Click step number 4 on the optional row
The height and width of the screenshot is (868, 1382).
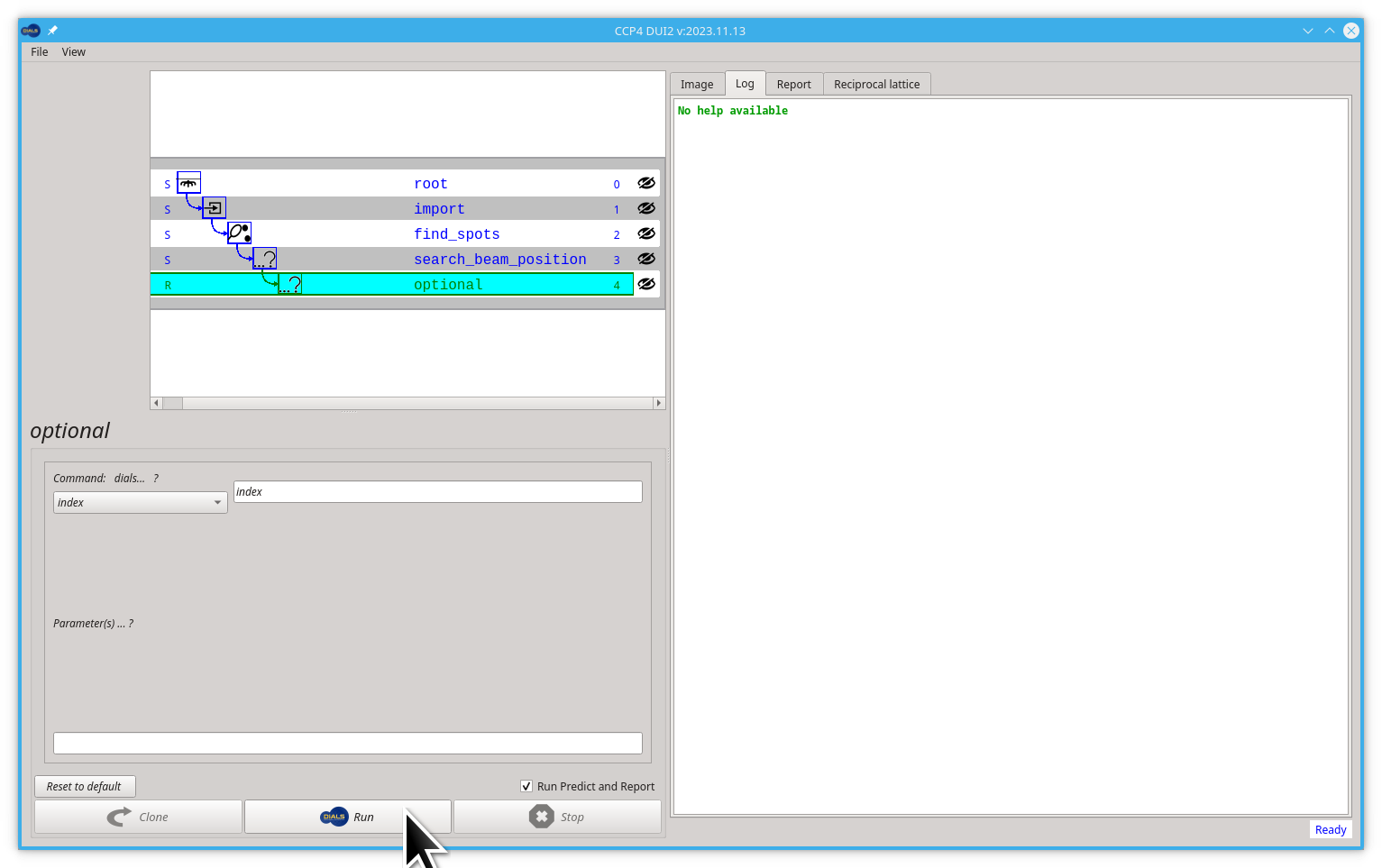tap(617, 285)
